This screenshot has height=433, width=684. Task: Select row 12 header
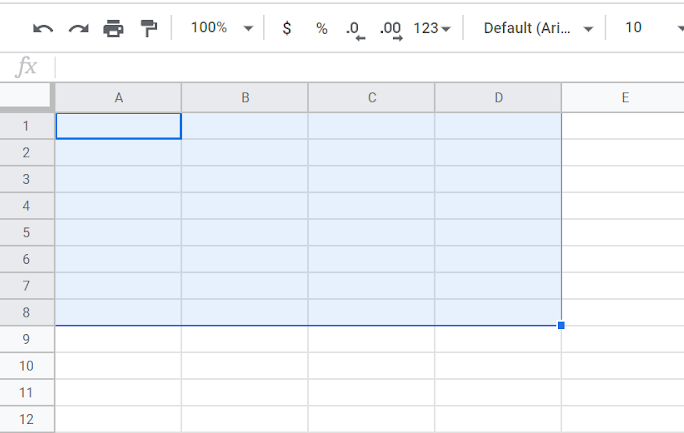pos(27,419)
